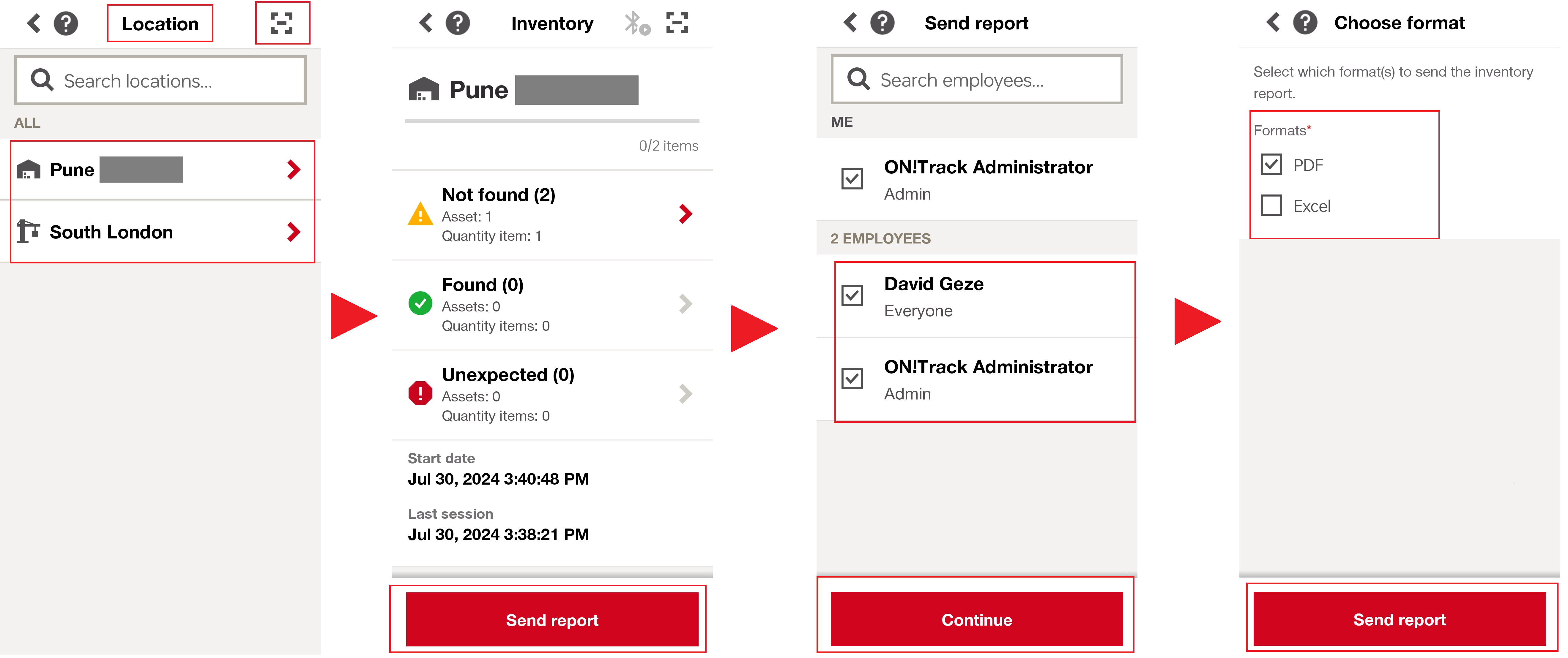
Task: Toggle the Excel format checkbox
Action: click(x=1271, y=205)
